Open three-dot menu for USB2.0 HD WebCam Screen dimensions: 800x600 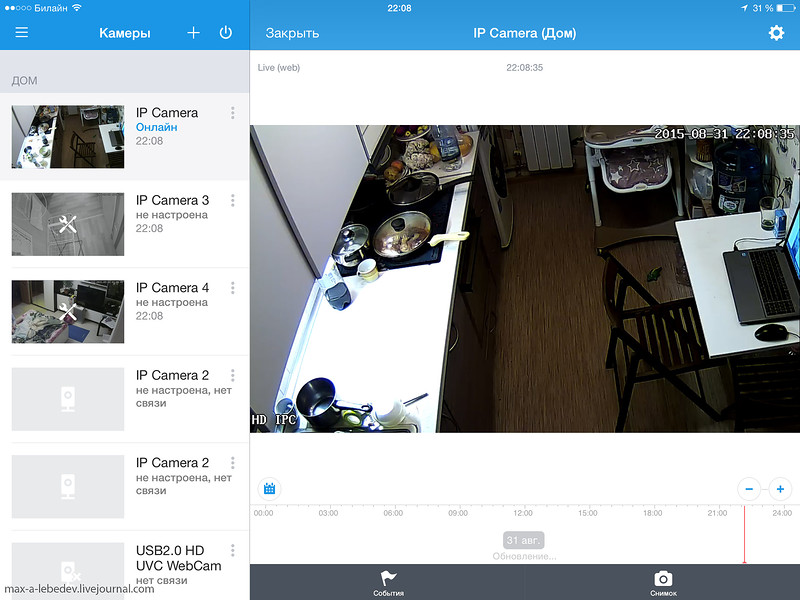coord(233,550)
